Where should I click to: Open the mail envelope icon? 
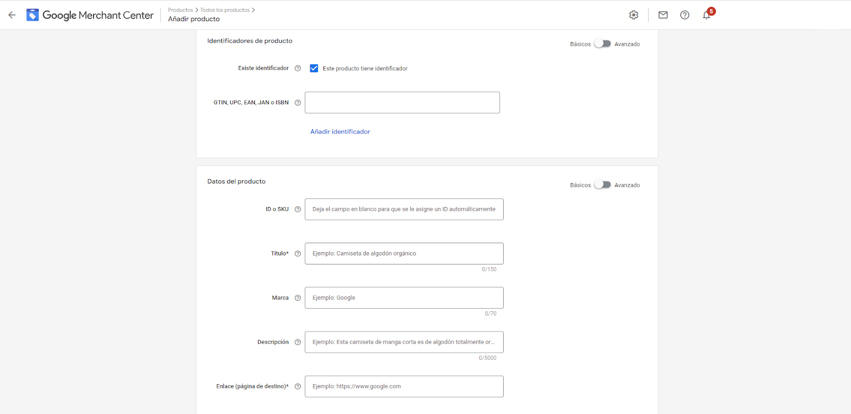(663, 15)
